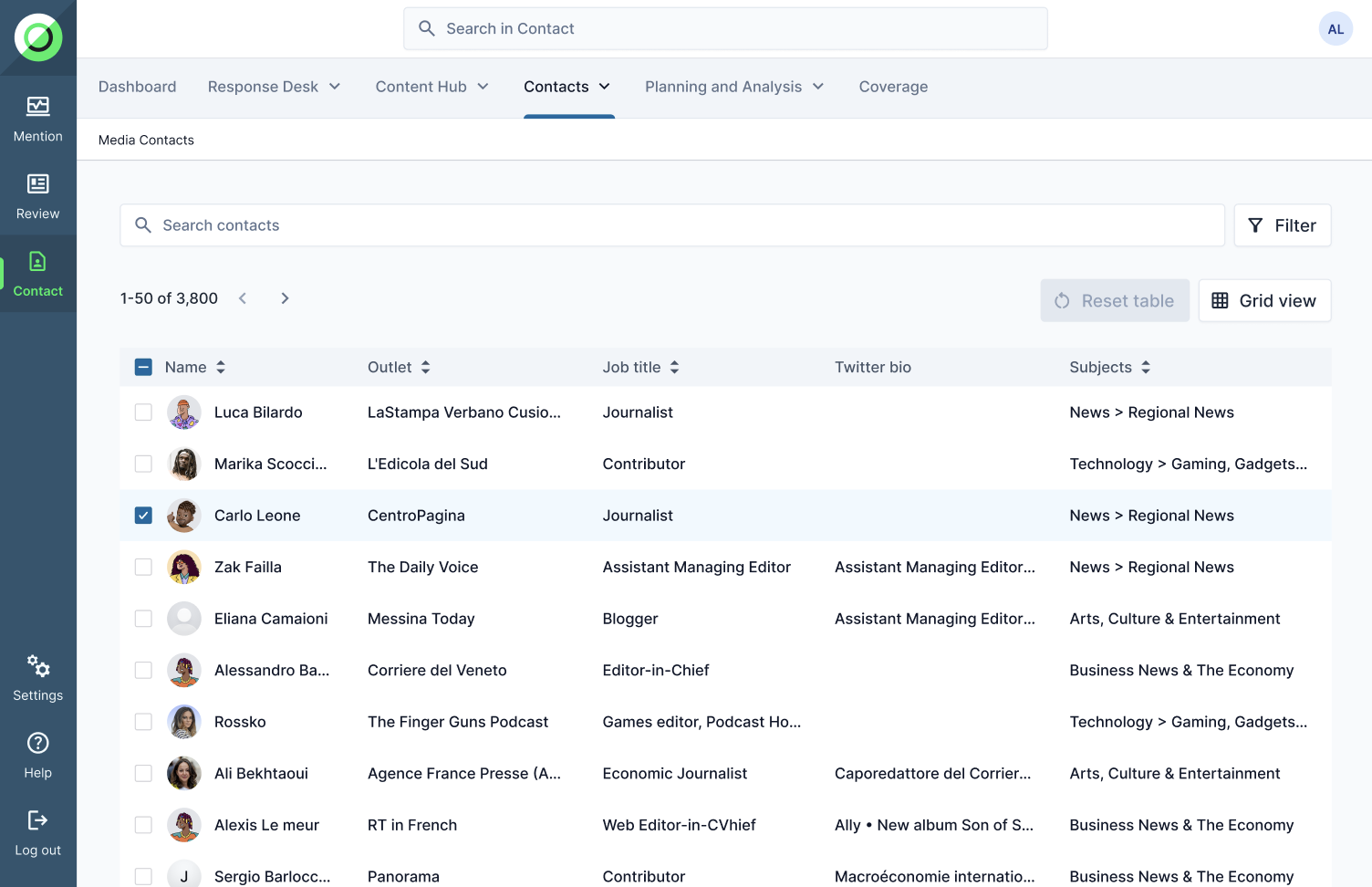Open Help from the sidebar

(38, 757)
